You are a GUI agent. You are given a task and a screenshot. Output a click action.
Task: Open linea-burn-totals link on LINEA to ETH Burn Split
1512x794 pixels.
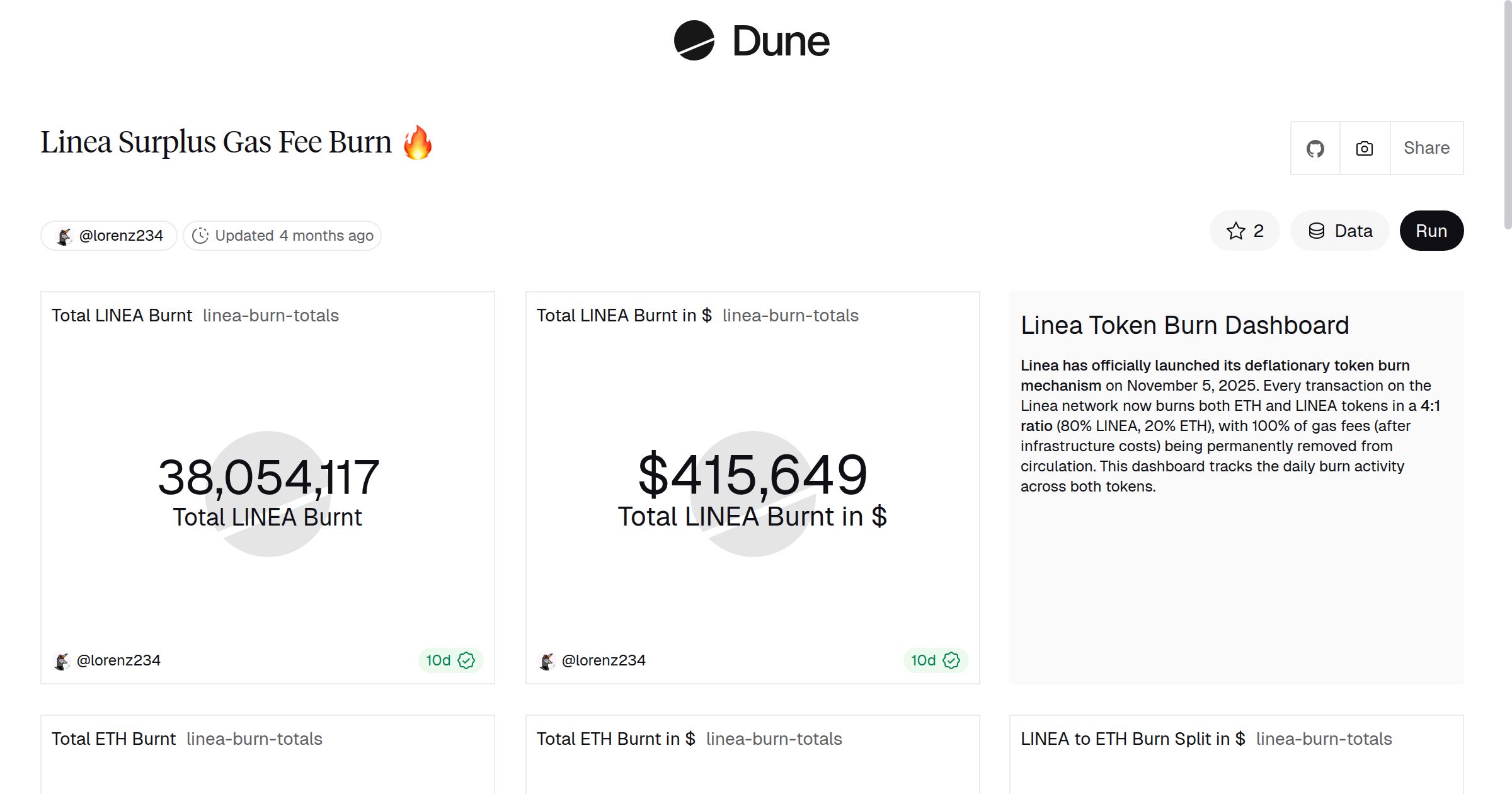(x=1324, y=739)
